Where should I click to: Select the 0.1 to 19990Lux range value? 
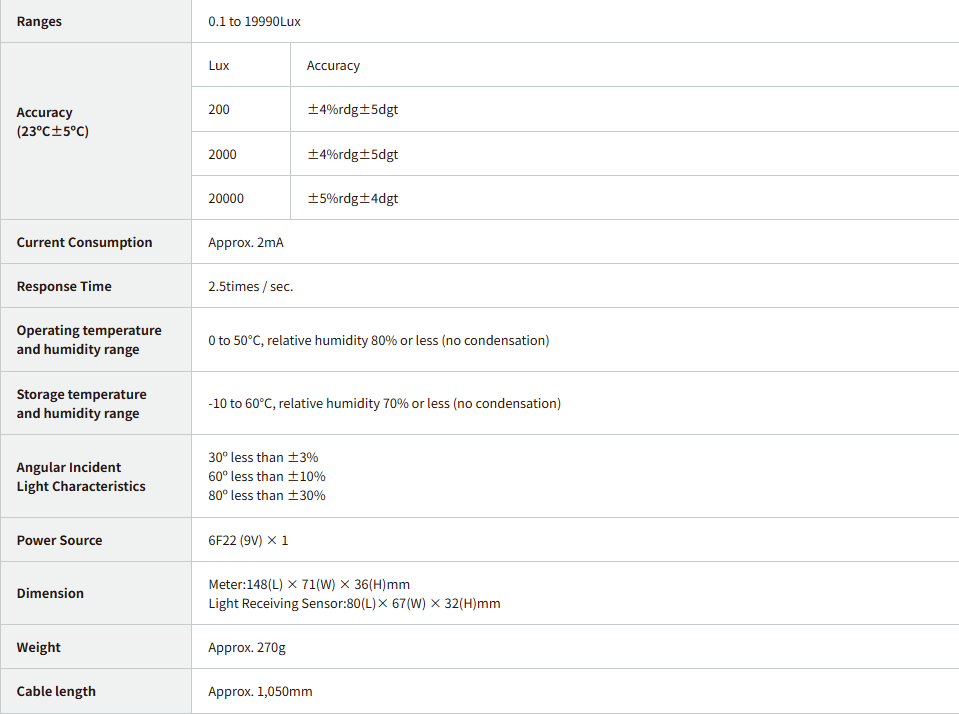(254, 21)
